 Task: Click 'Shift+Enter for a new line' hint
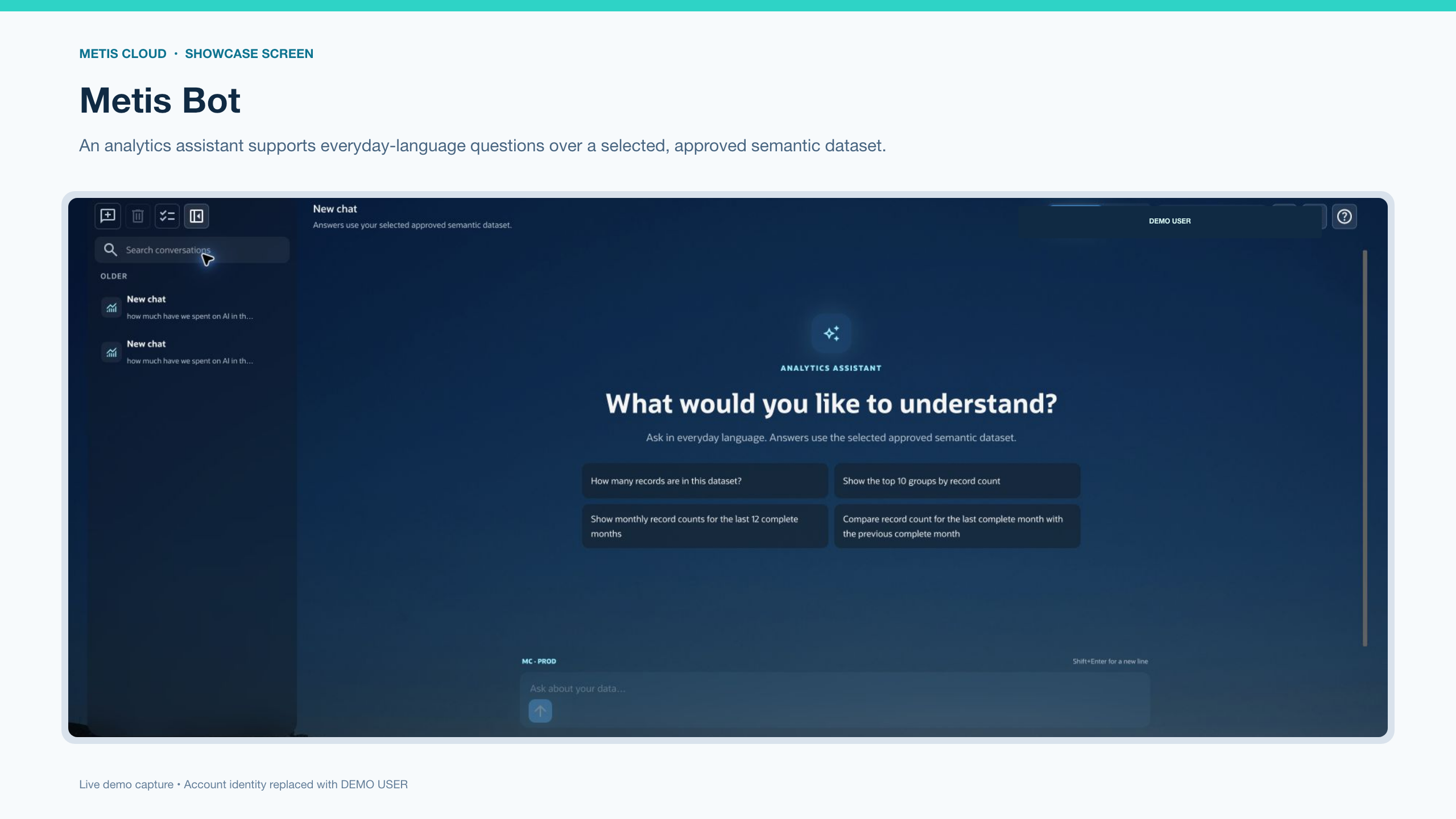(x=1110, y=661)
